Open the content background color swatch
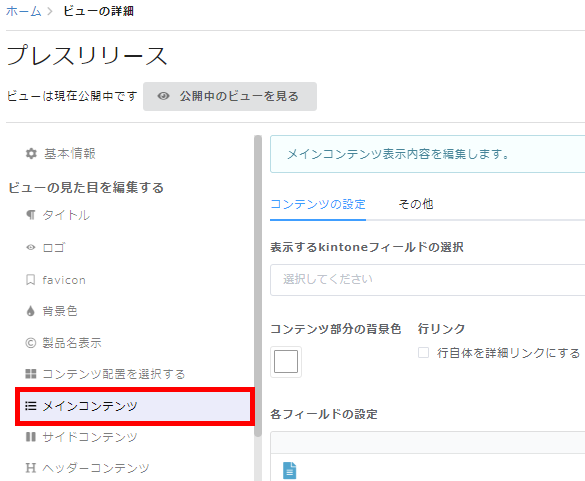The image size is (585, 481). [286, 361]
